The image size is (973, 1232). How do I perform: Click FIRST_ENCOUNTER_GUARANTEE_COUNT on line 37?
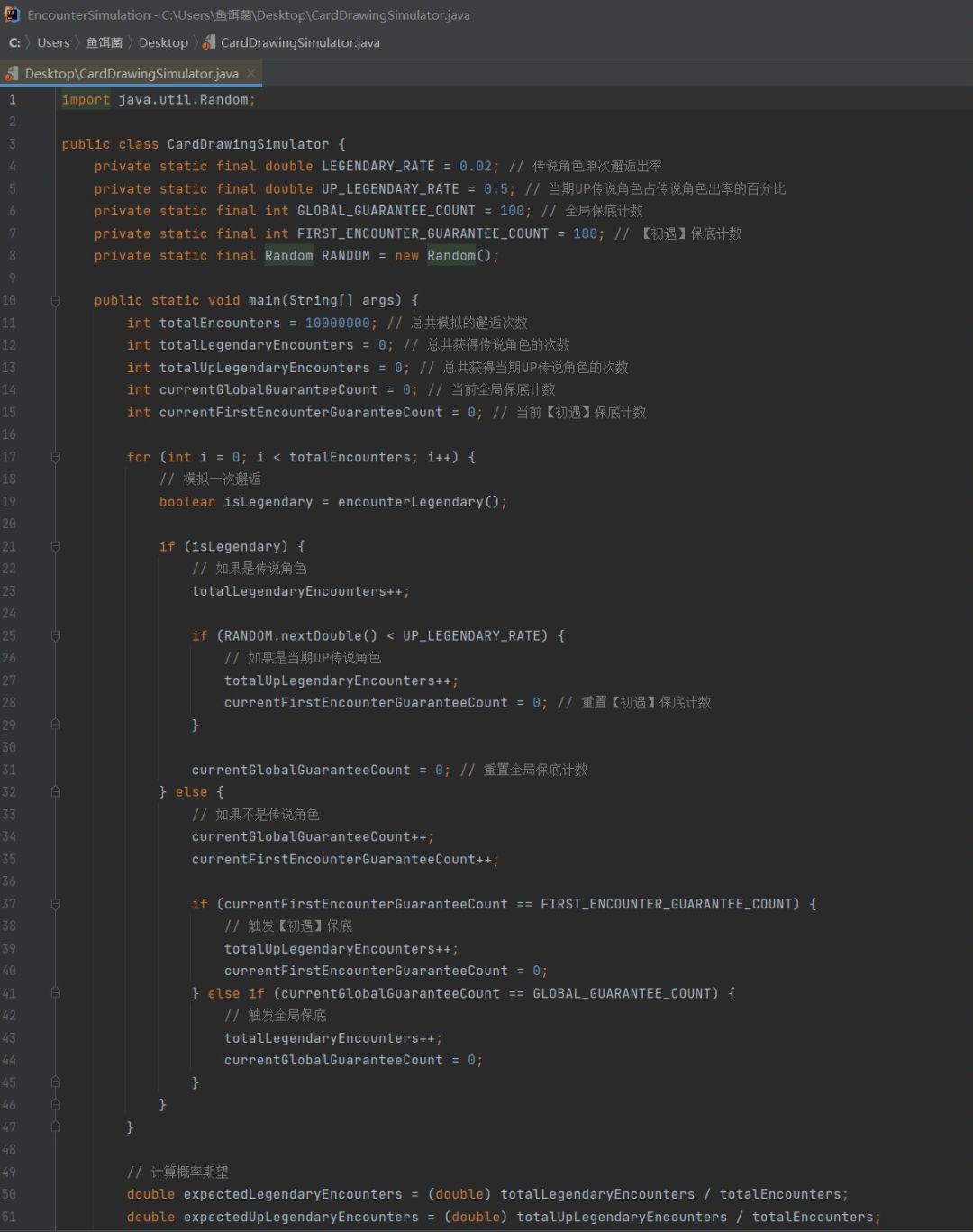click(x=670, y=903)
